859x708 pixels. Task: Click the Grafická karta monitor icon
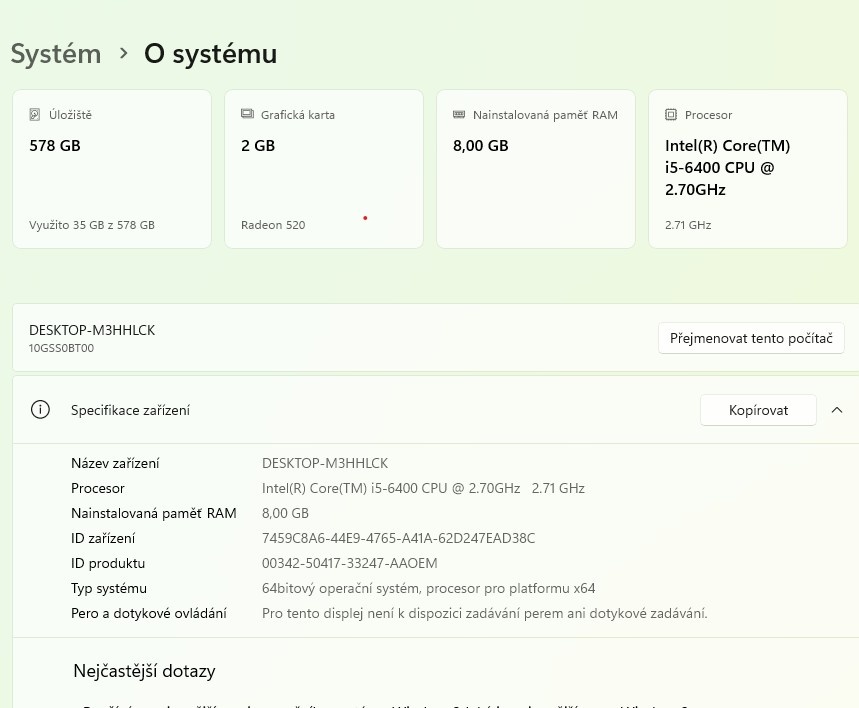point(247,115)
